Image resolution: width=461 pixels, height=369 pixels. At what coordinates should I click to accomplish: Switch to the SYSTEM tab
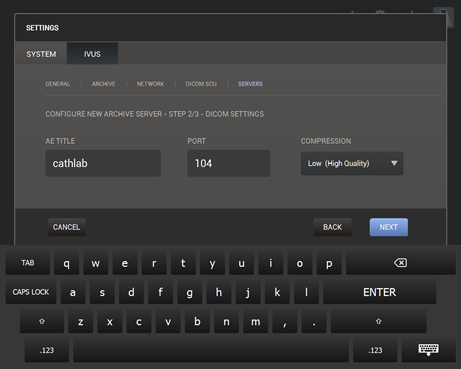41,54
